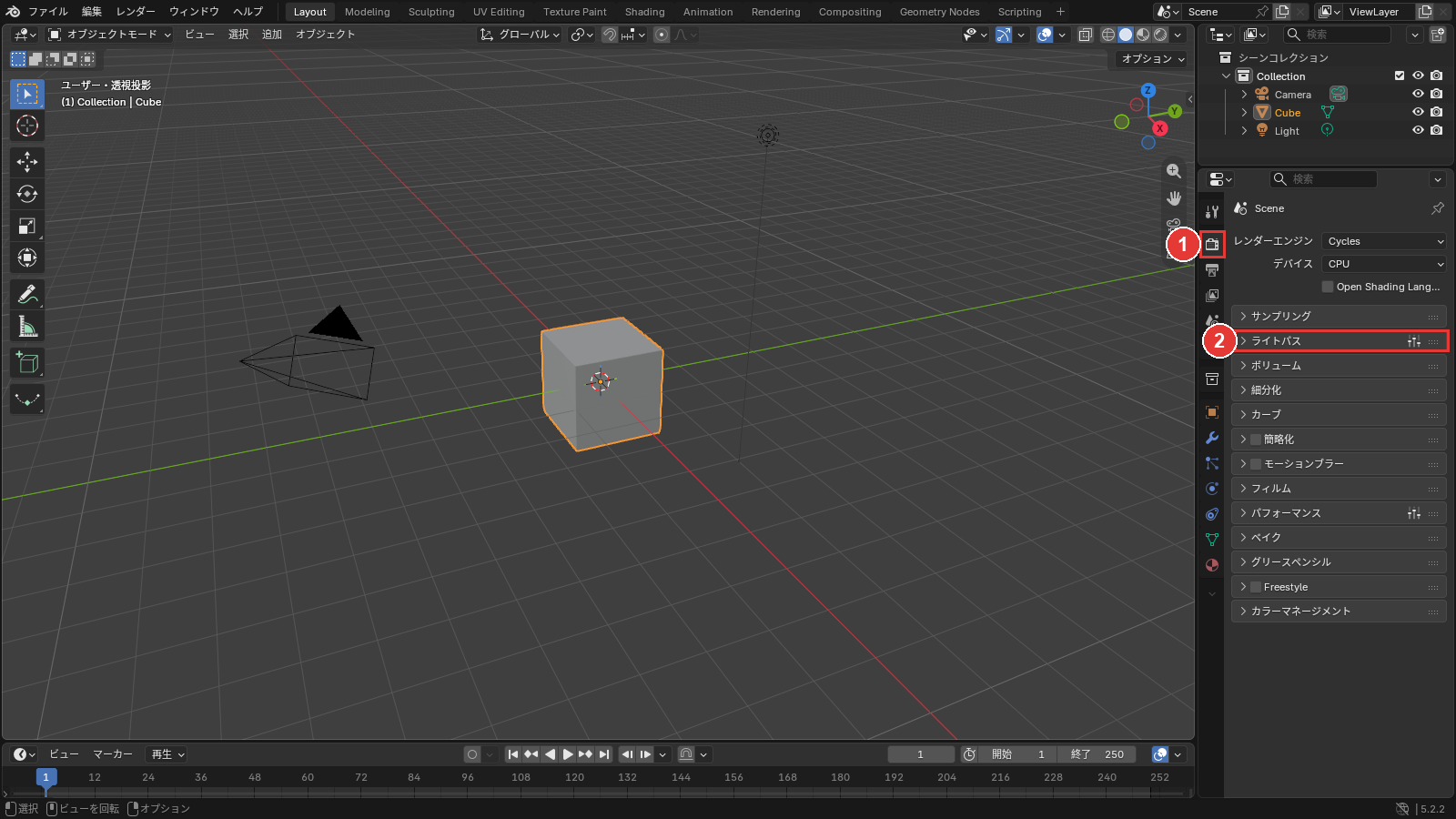Select the Rotate tool
Image resolution: width=1456 pixels, height=819 pixels.
(27, 194)
